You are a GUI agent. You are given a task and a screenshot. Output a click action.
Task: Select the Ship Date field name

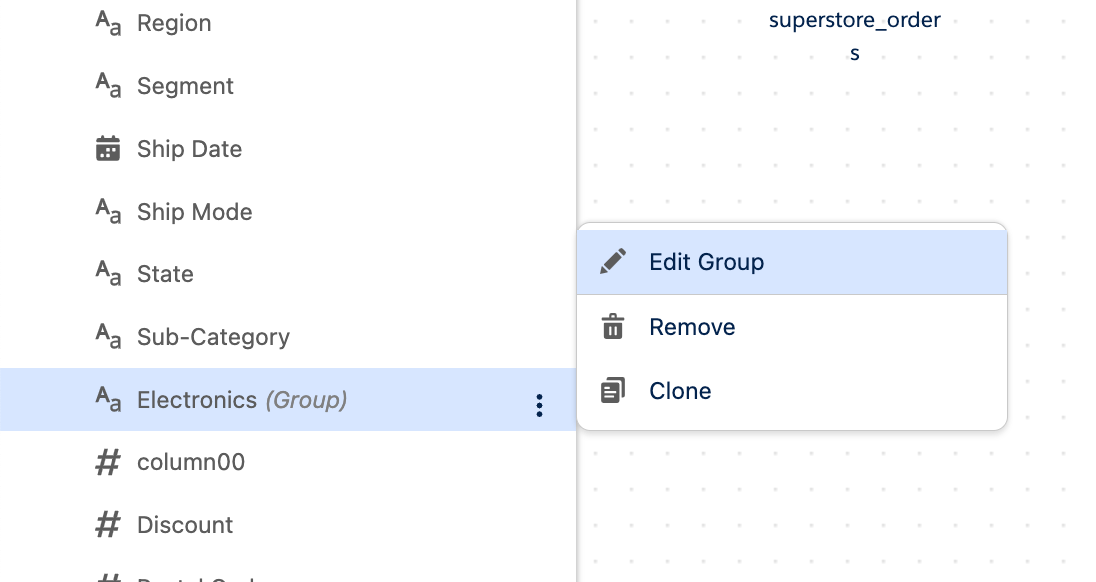[x=189, y=149]
